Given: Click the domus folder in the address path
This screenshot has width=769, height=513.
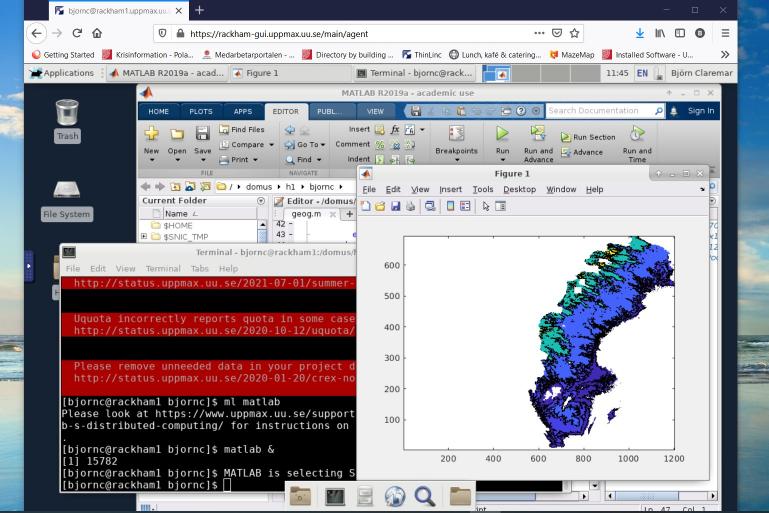Looking at the screenshot, I should (259, 187).
